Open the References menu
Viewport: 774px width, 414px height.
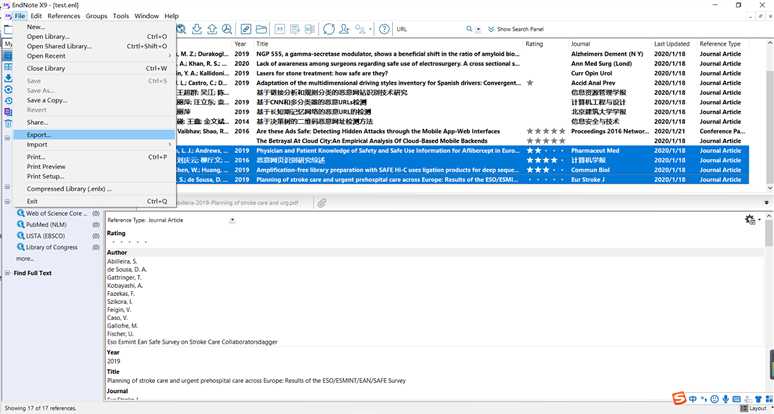(x=64, y=16)
